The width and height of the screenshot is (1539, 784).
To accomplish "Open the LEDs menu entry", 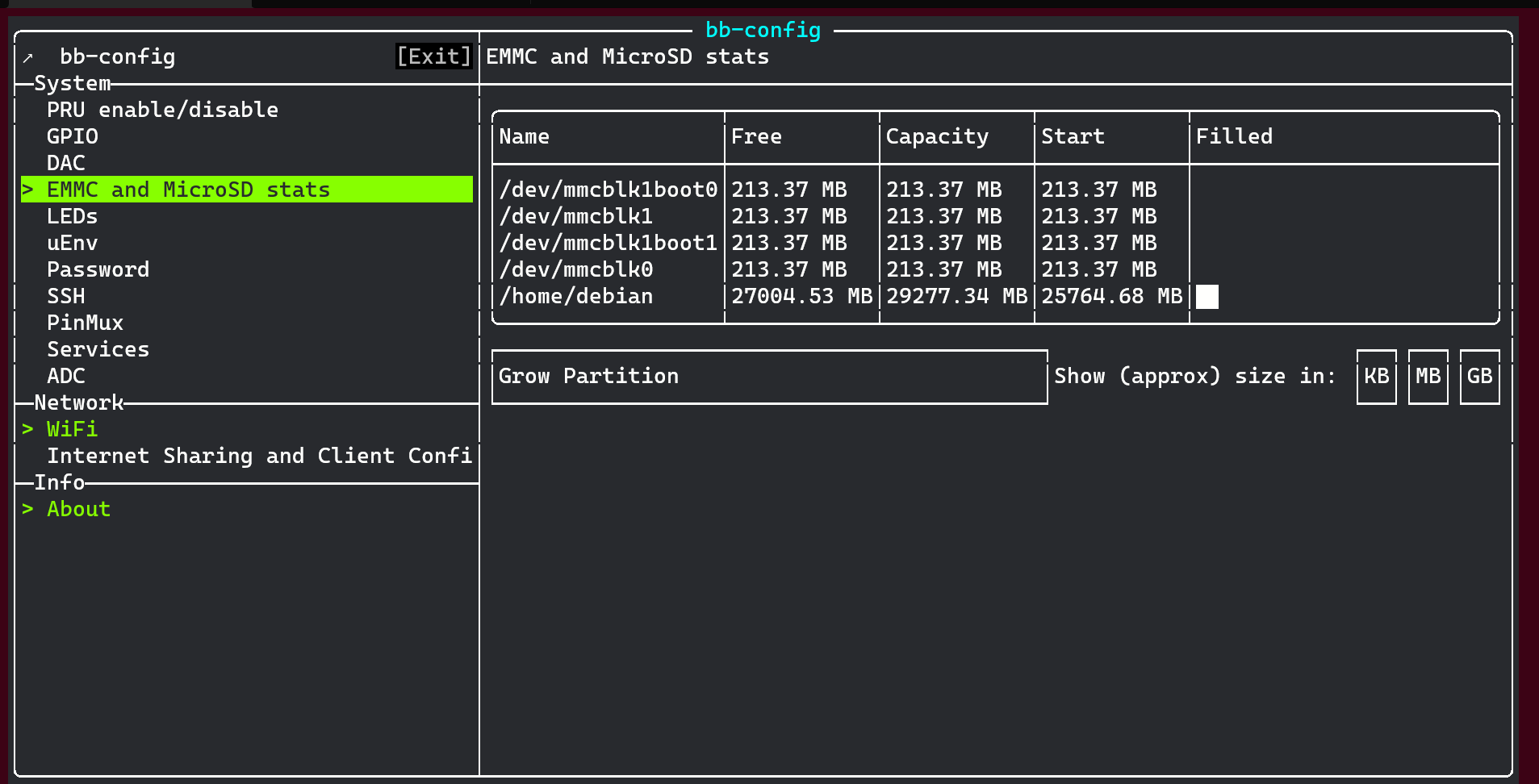I will [73, 216].
